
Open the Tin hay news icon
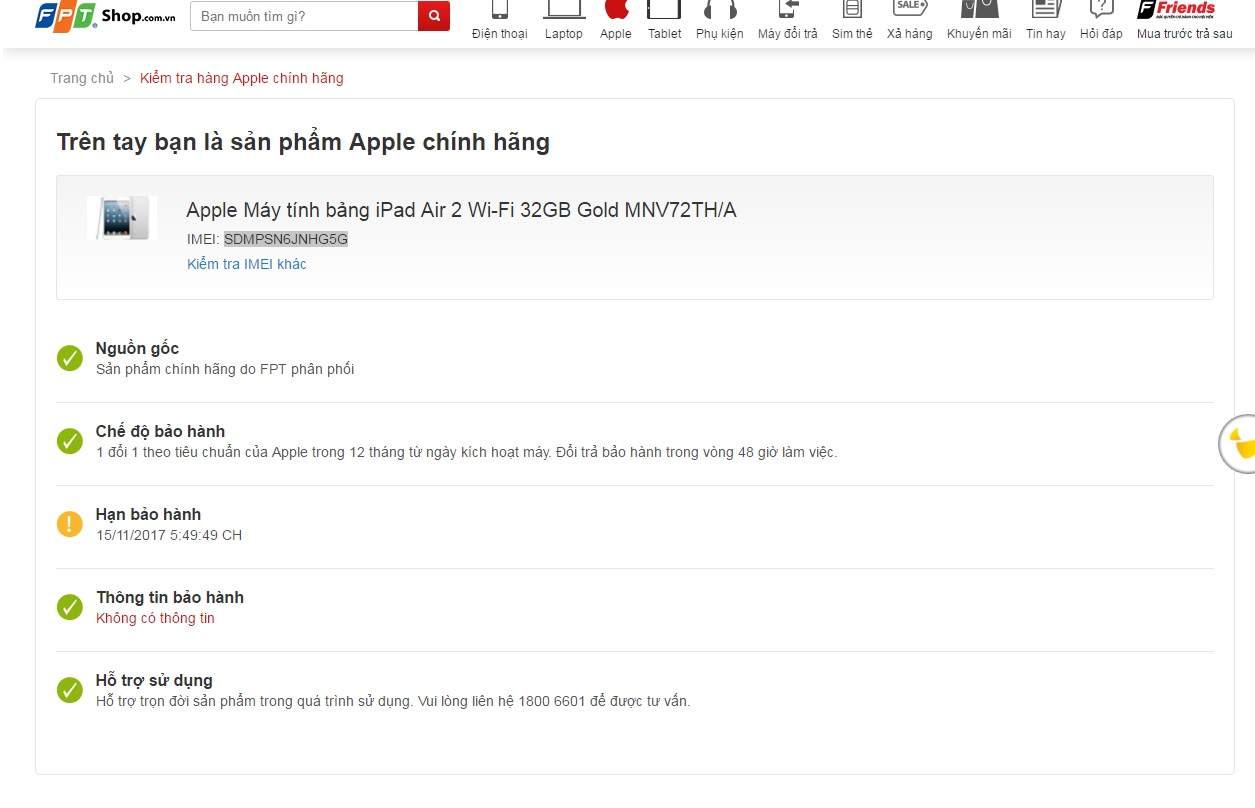pyautogui.click(x=1046, y=9)
